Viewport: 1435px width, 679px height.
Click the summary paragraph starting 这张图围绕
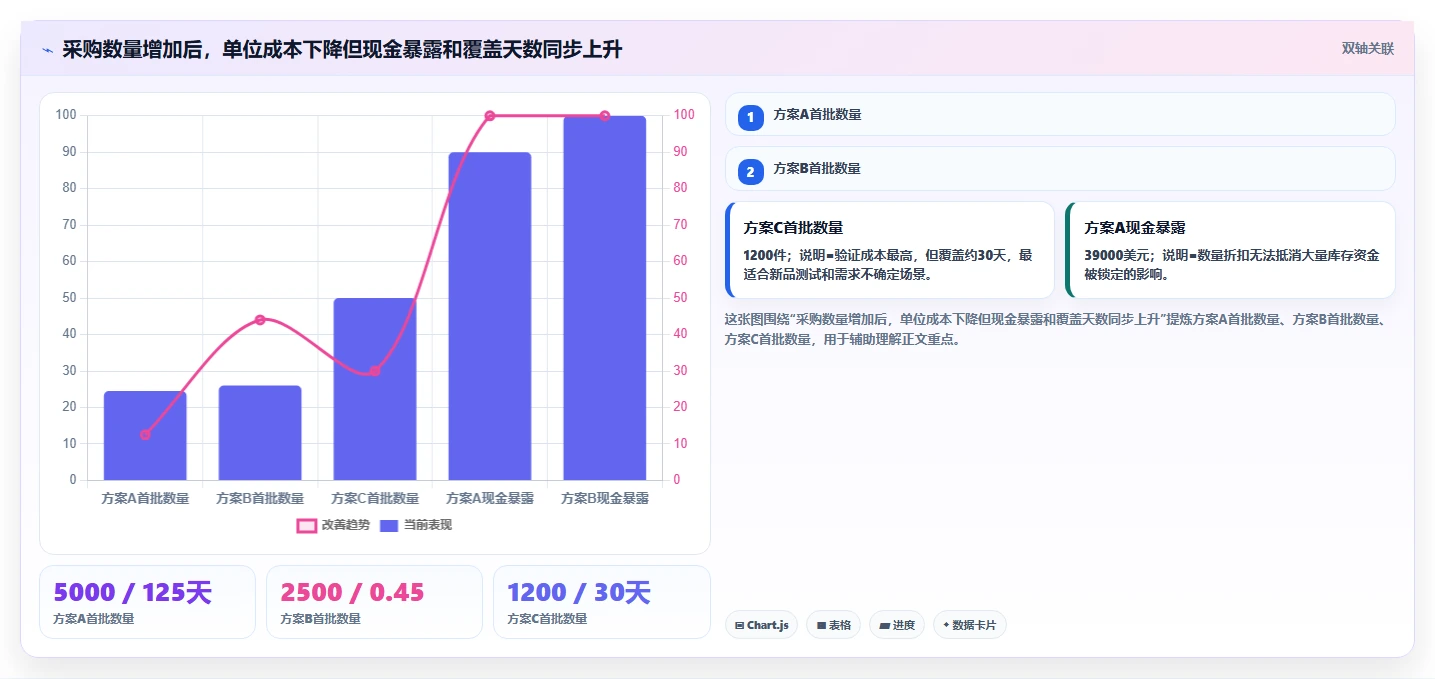pyautogui.click(x=1054, y=329)
